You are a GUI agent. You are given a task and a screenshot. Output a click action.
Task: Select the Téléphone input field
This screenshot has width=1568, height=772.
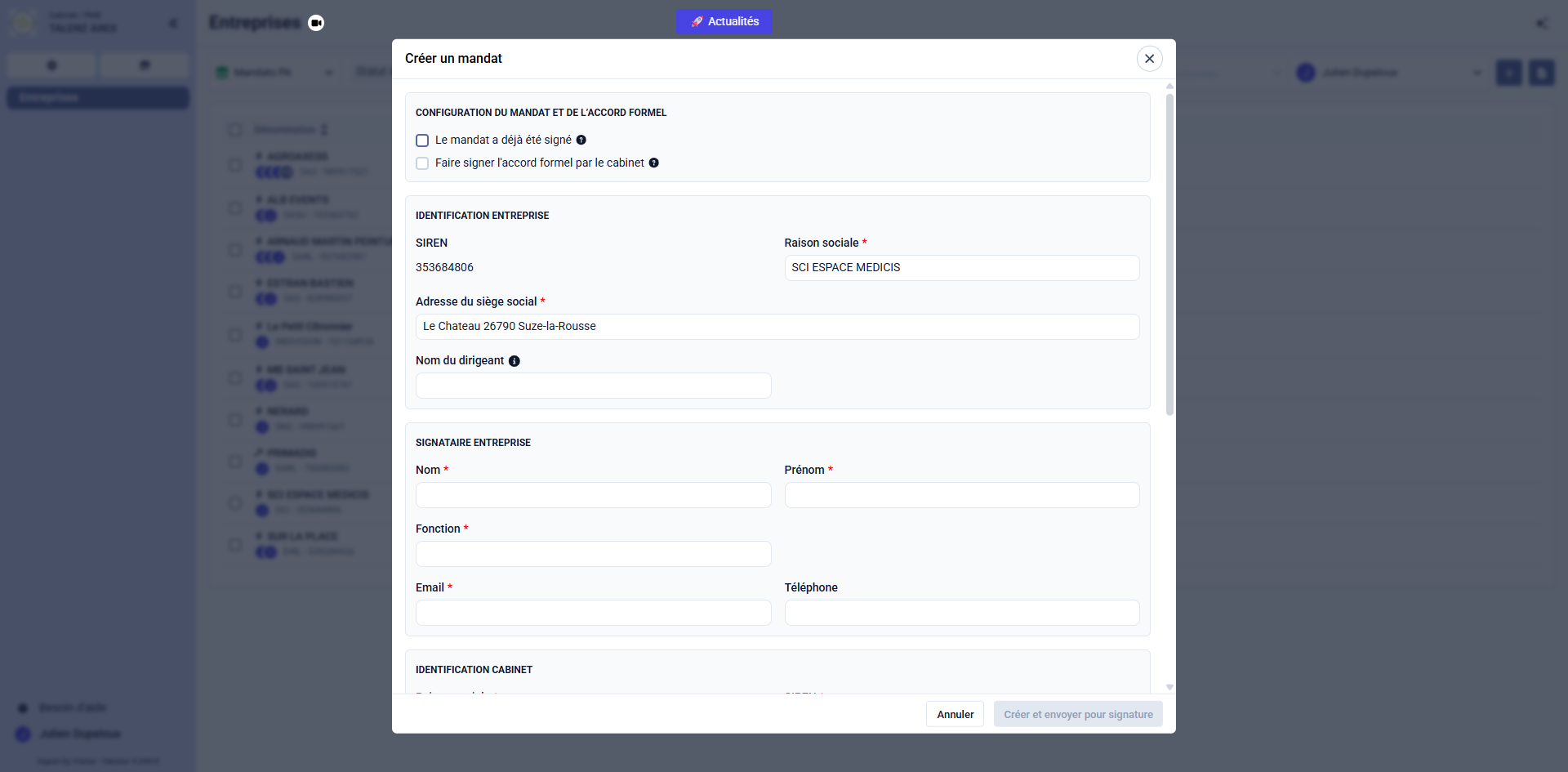coord(961,613)
